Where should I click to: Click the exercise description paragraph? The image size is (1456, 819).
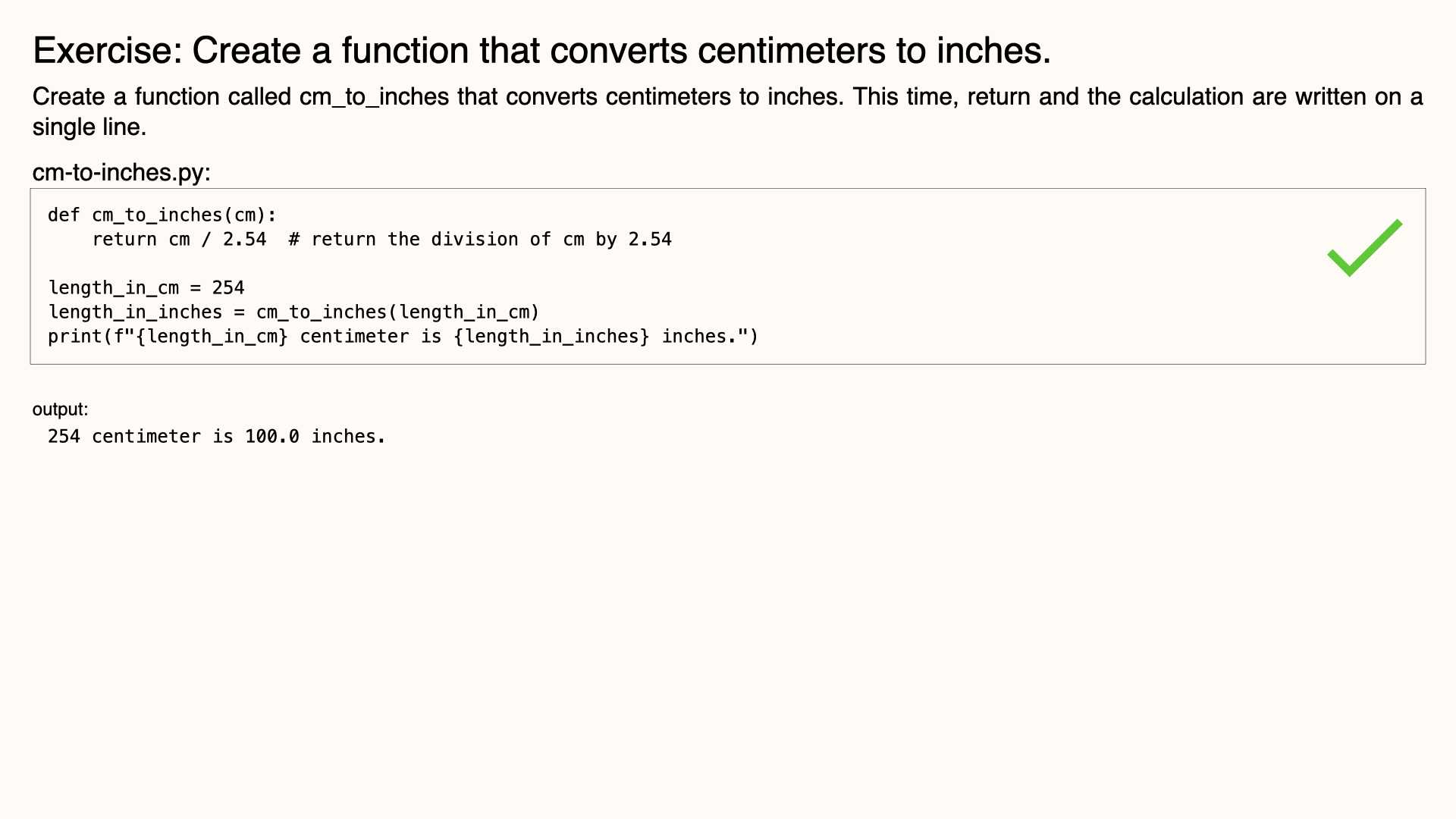click(x=727, y=111)
